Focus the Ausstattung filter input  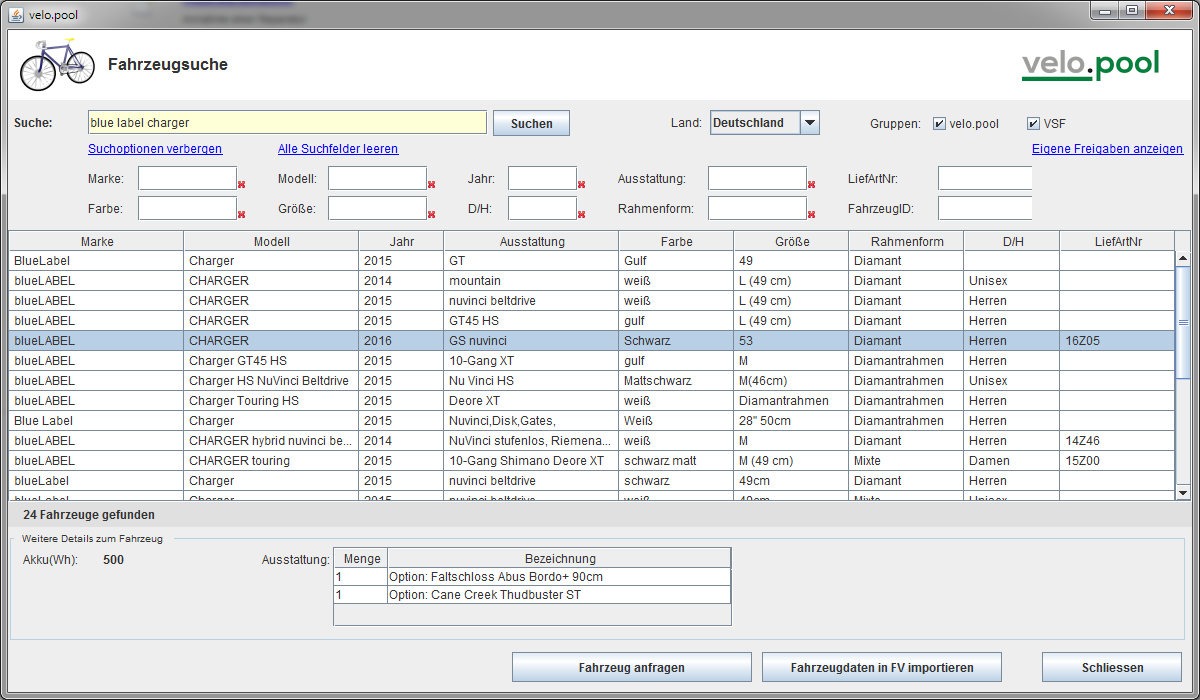(757, 179)
